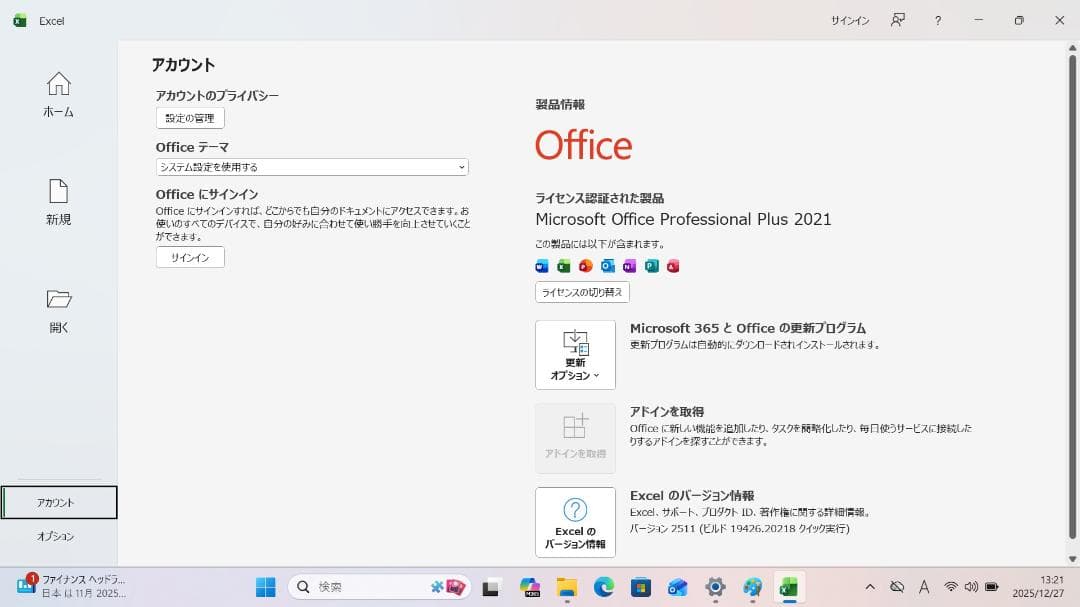The width and height of the screenshot is (1080, 607).
Task: Click the 設定の管理 privacy button
Action: coord(189,117)
